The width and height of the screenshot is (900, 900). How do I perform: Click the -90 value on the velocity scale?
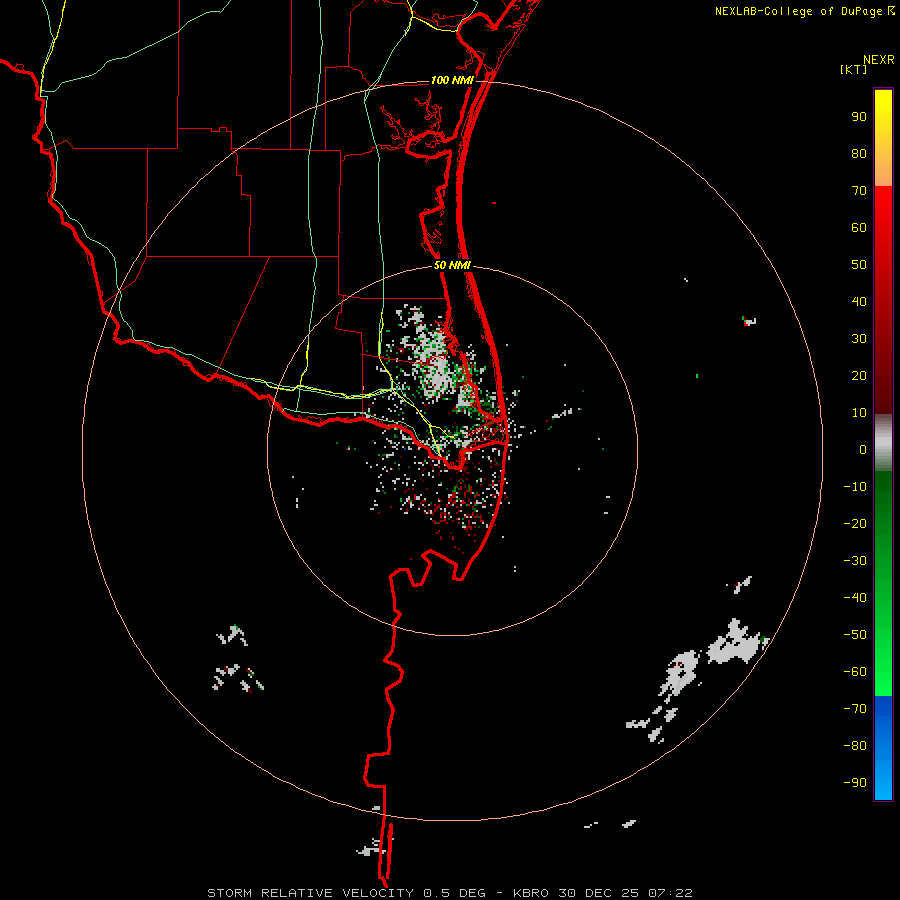tap(855, 783)
